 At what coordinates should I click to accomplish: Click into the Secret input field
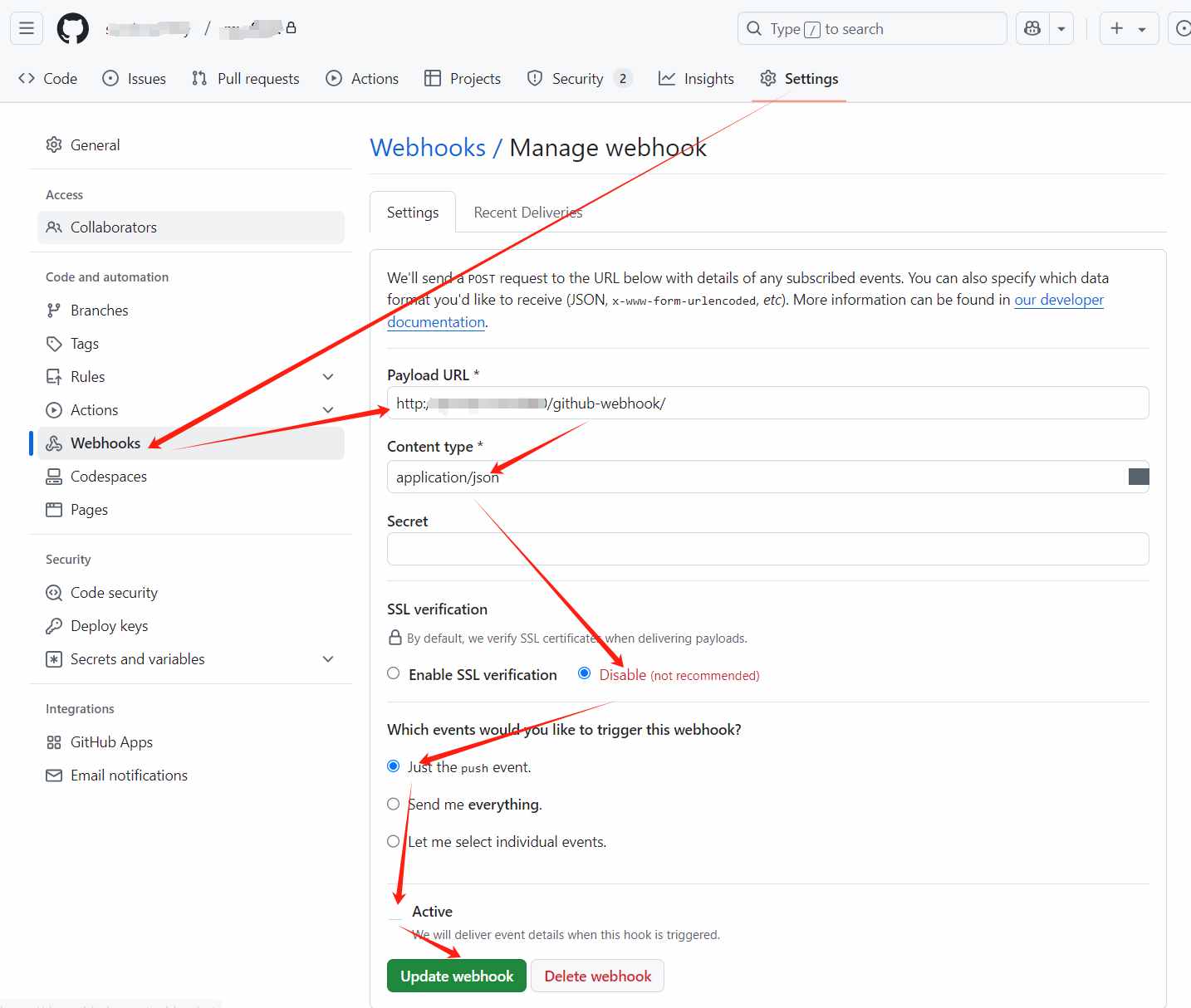(x=767, y=549)
